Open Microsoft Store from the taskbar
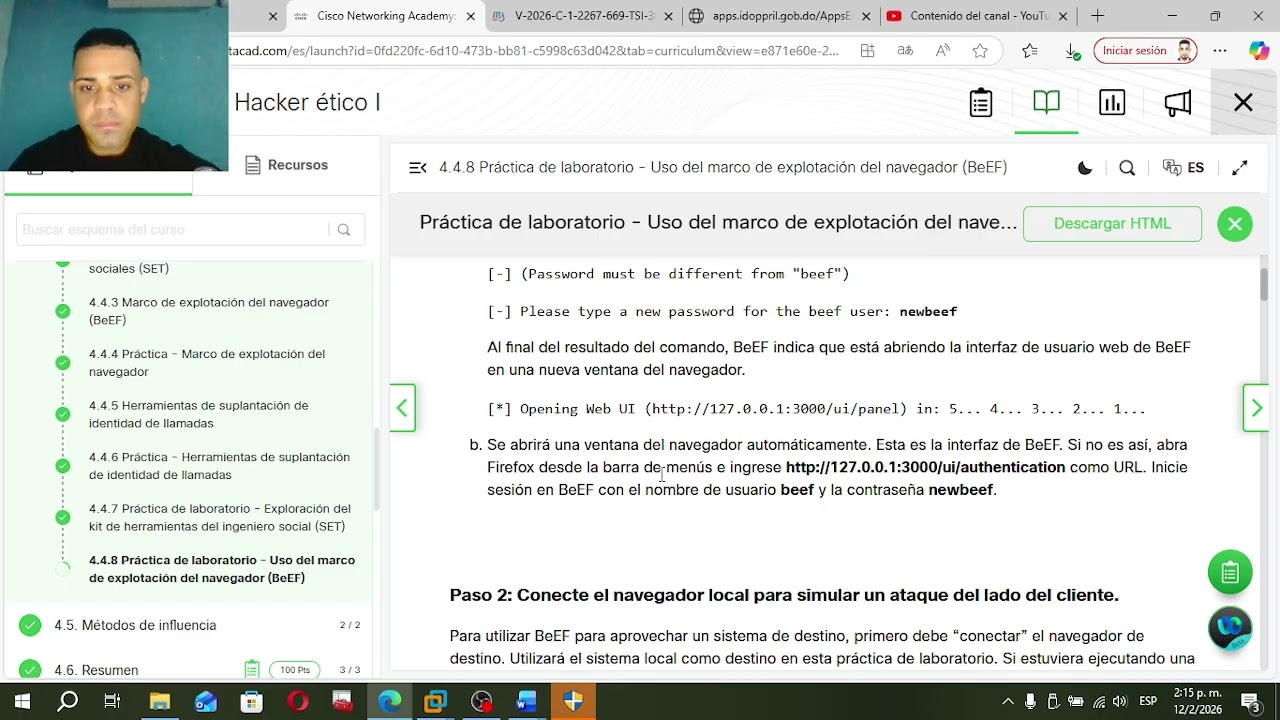This screenshot has height=720, width=1280. tap(251, 701)
